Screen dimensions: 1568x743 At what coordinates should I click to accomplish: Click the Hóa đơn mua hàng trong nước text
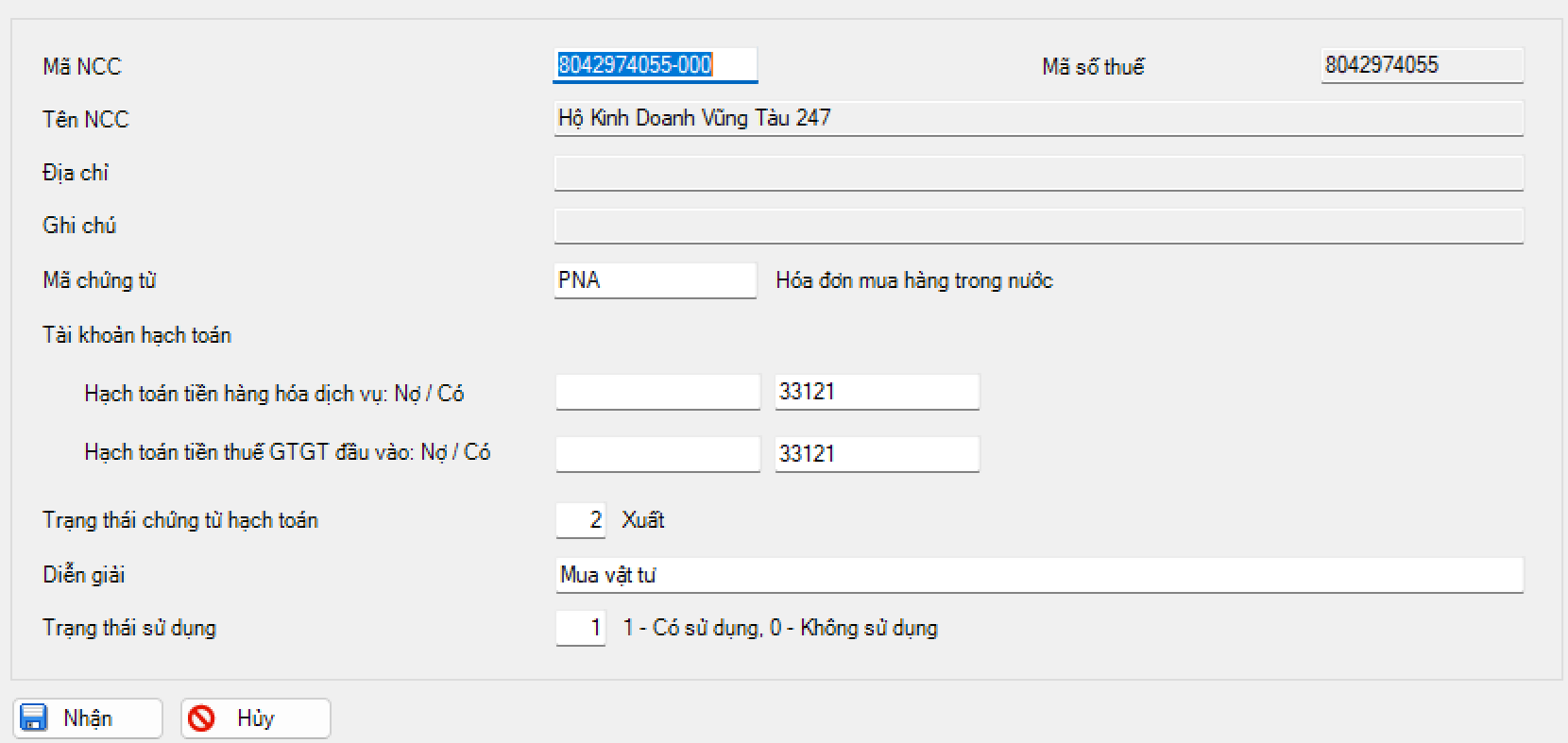913,280
